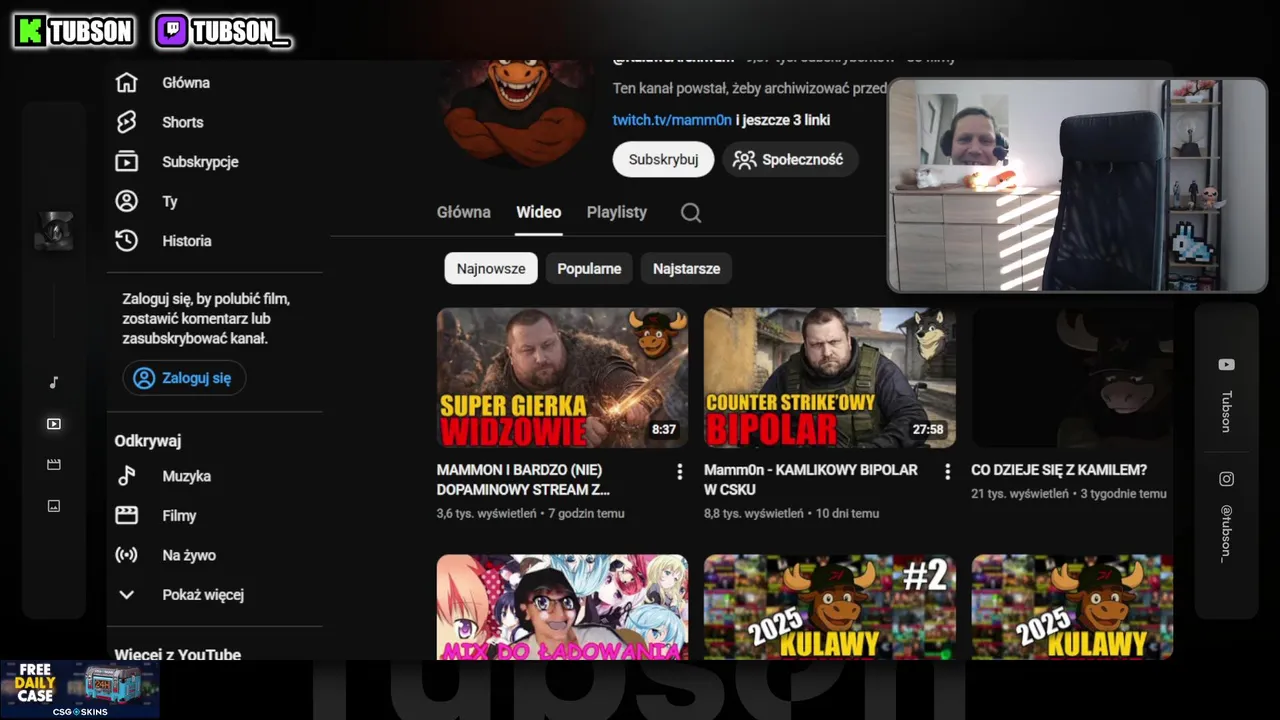The image size is (1280, 720).
Task: Click the Odkrywaj section heading
Action: [148, 441]
